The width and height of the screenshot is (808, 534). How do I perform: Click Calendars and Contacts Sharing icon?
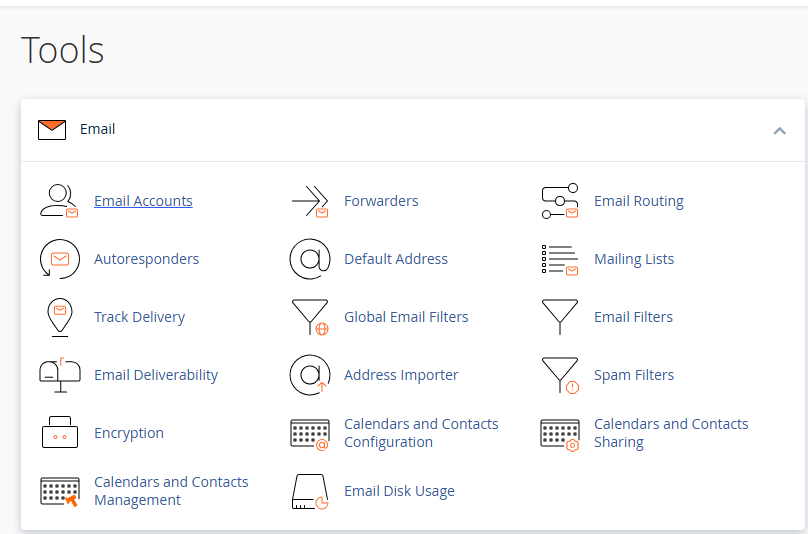tap(560, 435)
